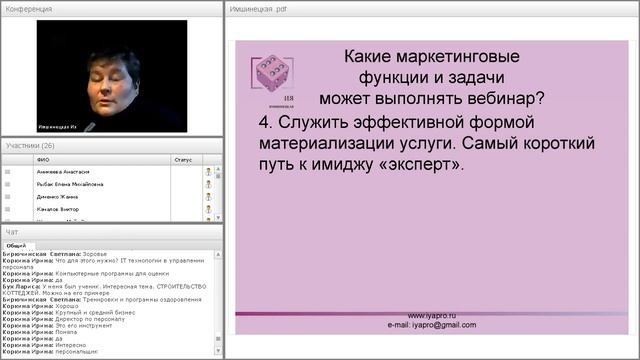
Task: Select participant Рыбак Елена Михайловна
Action: (70, 184)
